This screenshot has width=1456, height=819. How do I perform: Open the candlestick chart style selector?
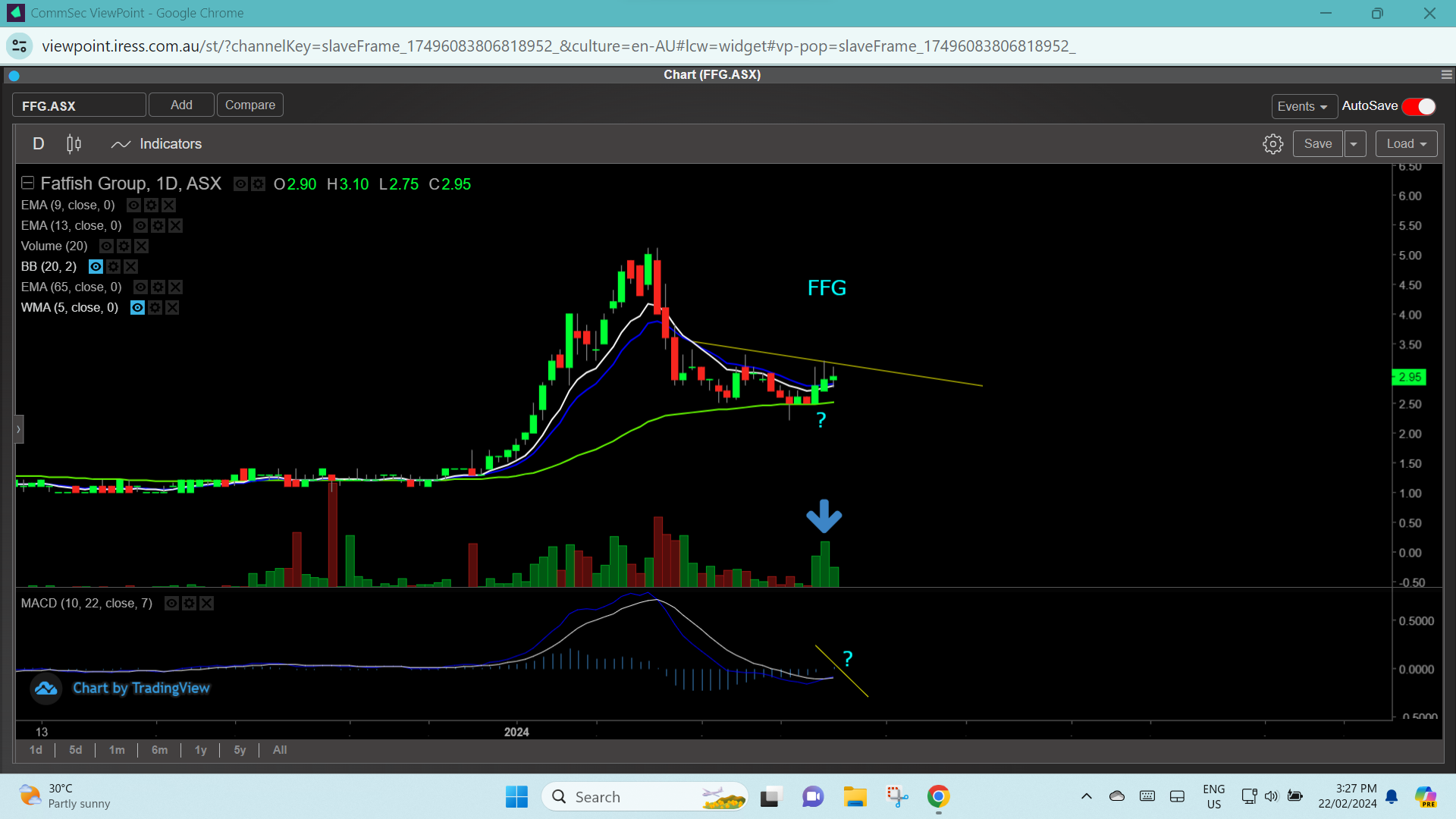coord(74,144)
